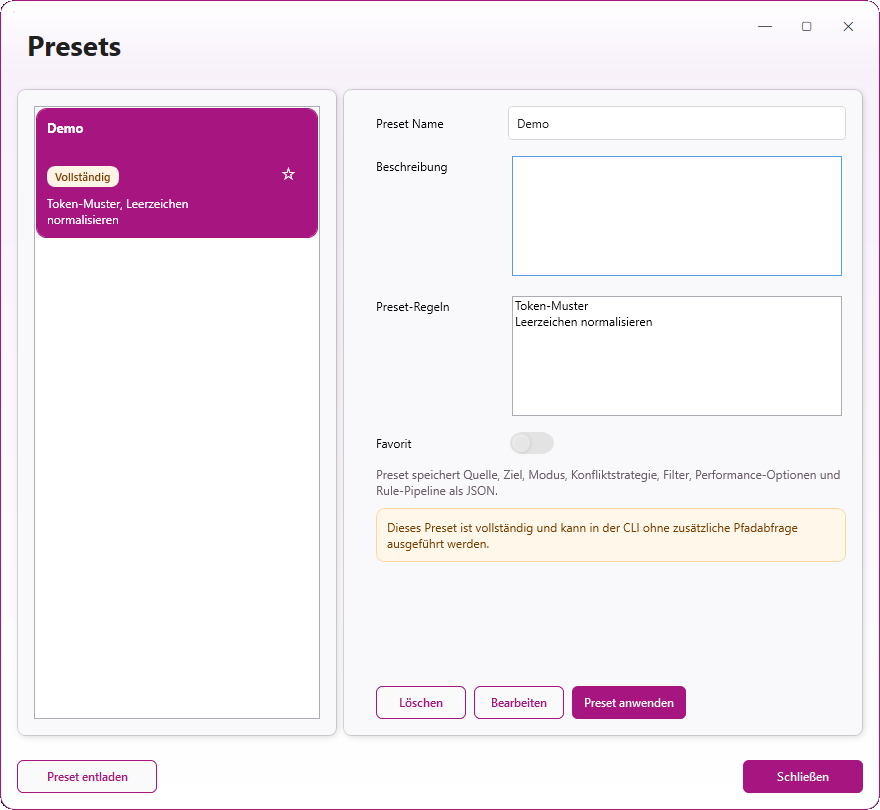Minimize the Presets window
The width and height of the screenshot is (880, 810).
(x=765, y=27)
